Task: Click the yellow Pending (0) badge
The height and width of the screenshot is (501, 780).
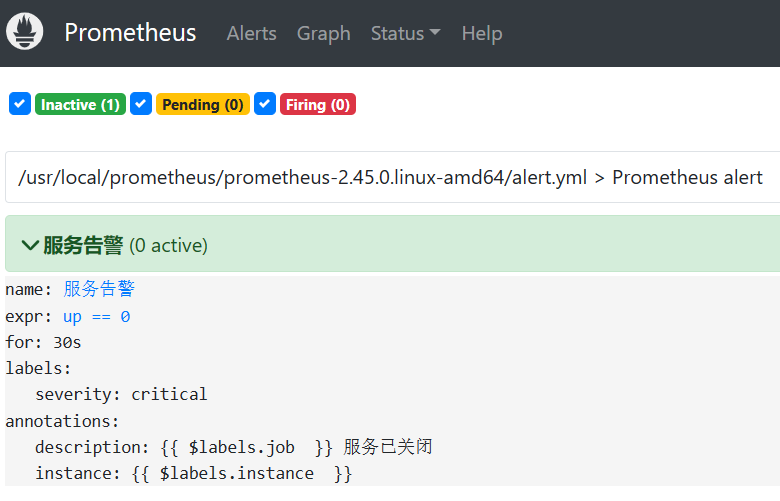Action: (x=203, y=104)
